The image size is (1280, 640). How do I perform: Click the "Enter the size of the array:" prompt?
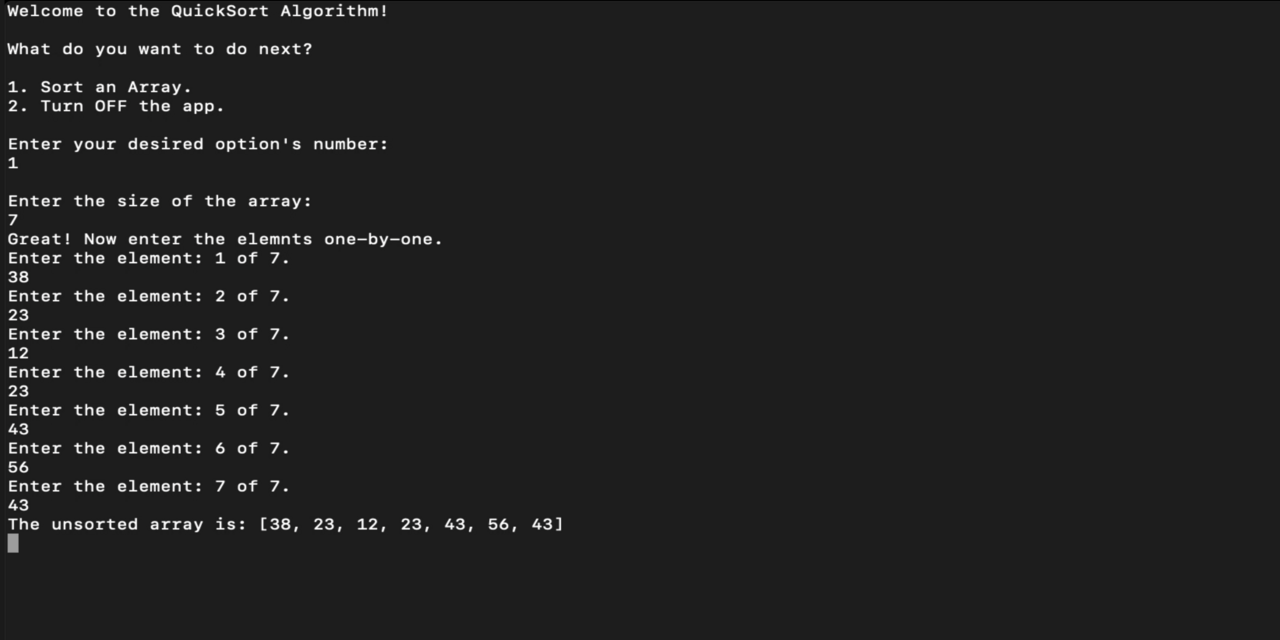(160, 201)
